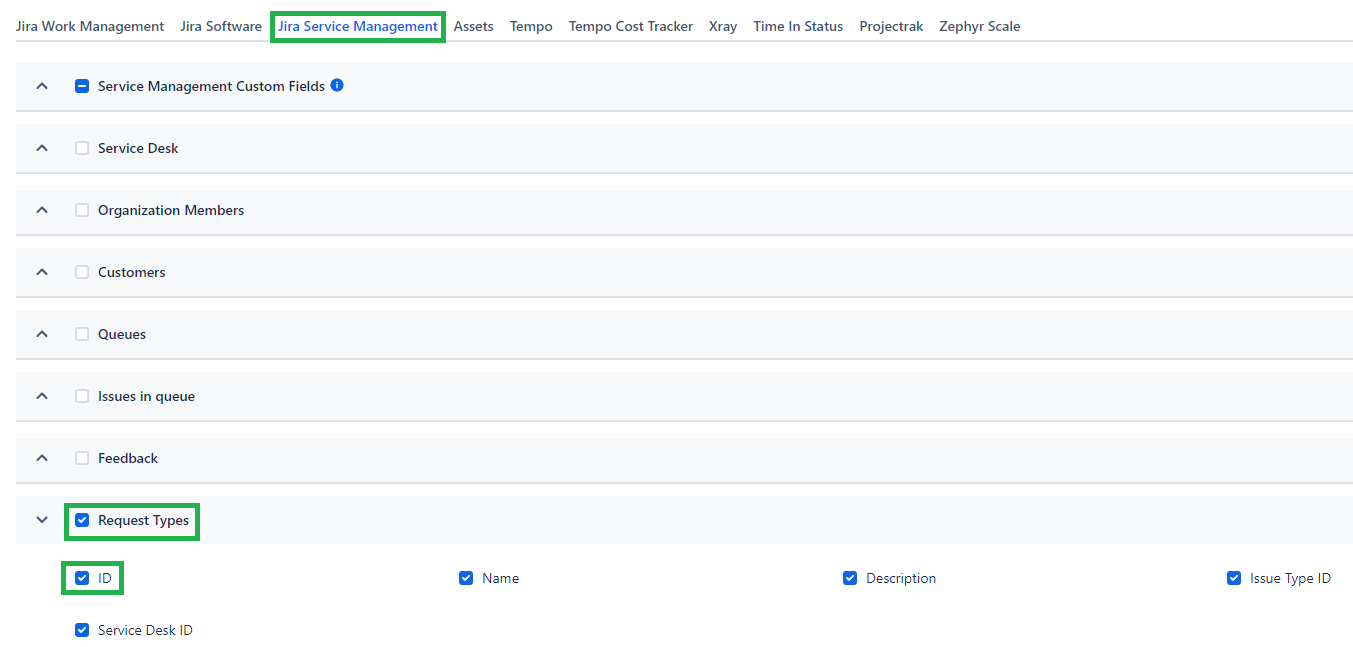
Task: Toggle the Feedback section chevron
Action: click(x=42, y=458)
